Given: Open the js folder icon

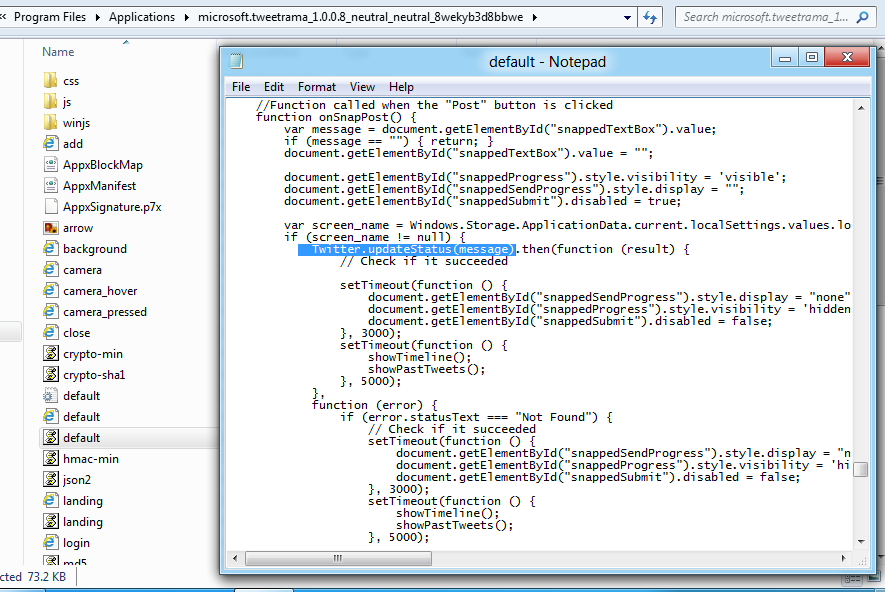Looking at the screenshot, I should click(50, 102).
